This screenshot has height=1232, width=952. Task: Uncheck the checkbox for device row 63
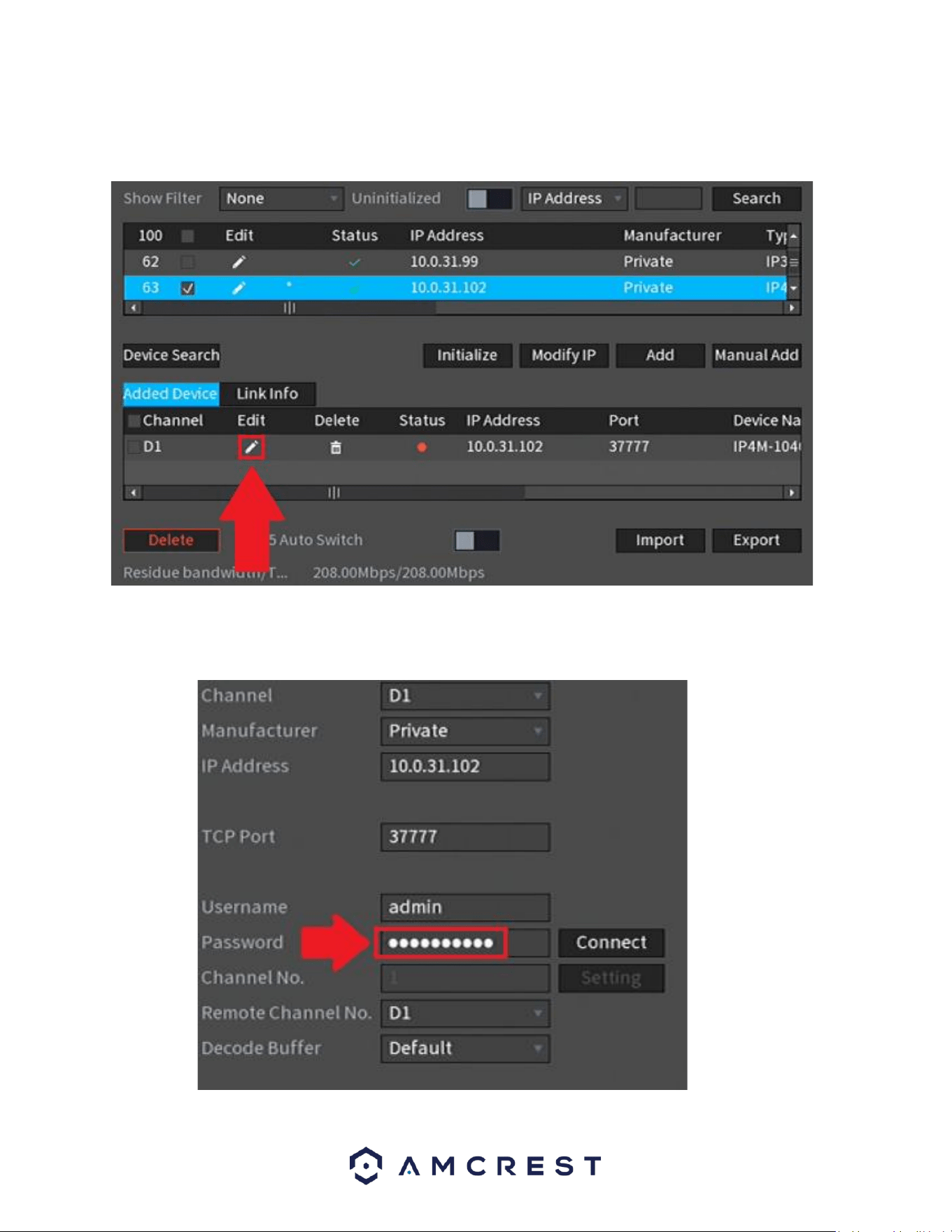click(x=187, y=288)
